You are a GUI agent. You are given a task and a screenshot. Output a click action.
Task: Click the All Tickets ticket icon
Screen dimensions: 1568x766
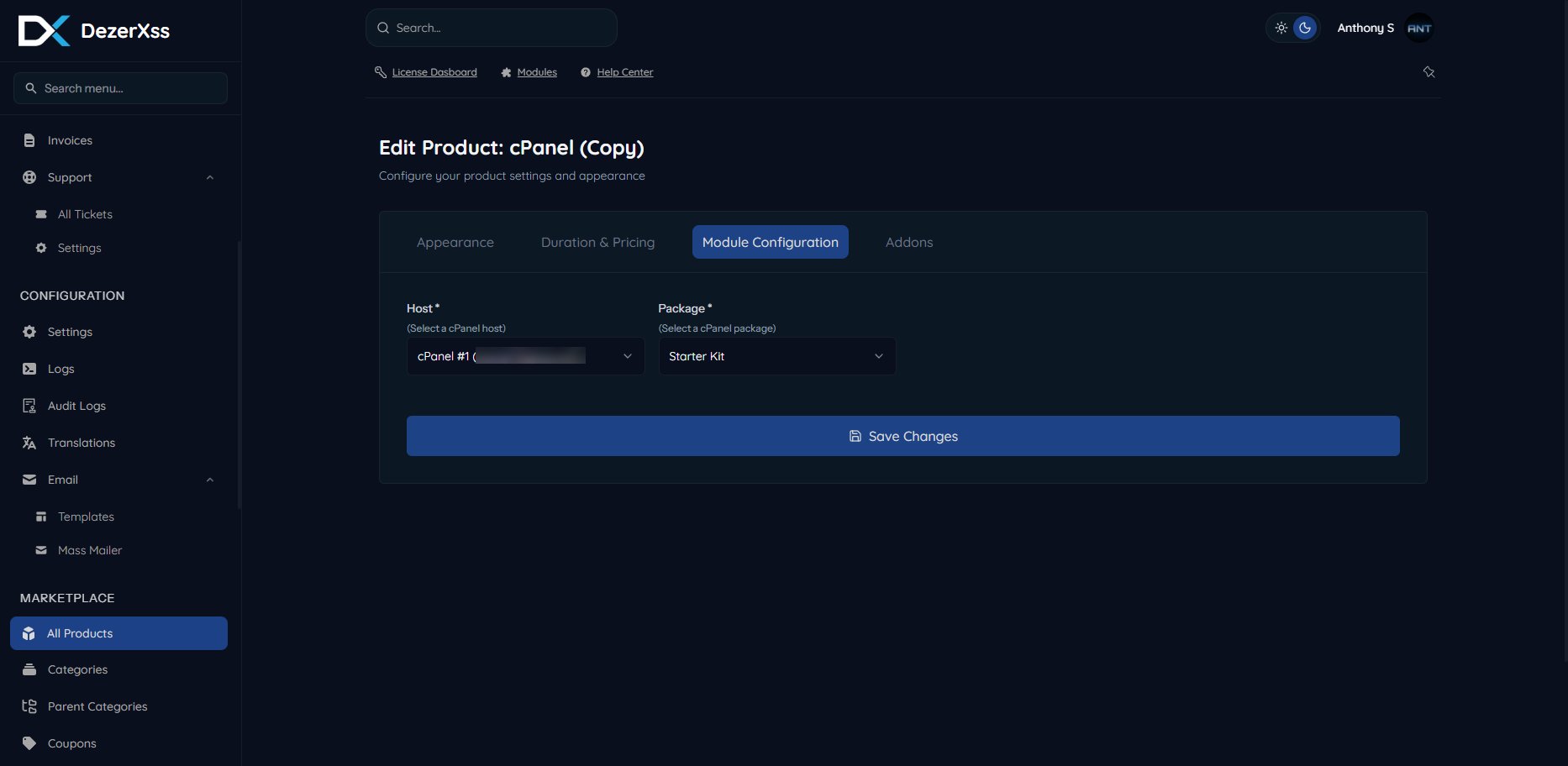click(41, 214)
